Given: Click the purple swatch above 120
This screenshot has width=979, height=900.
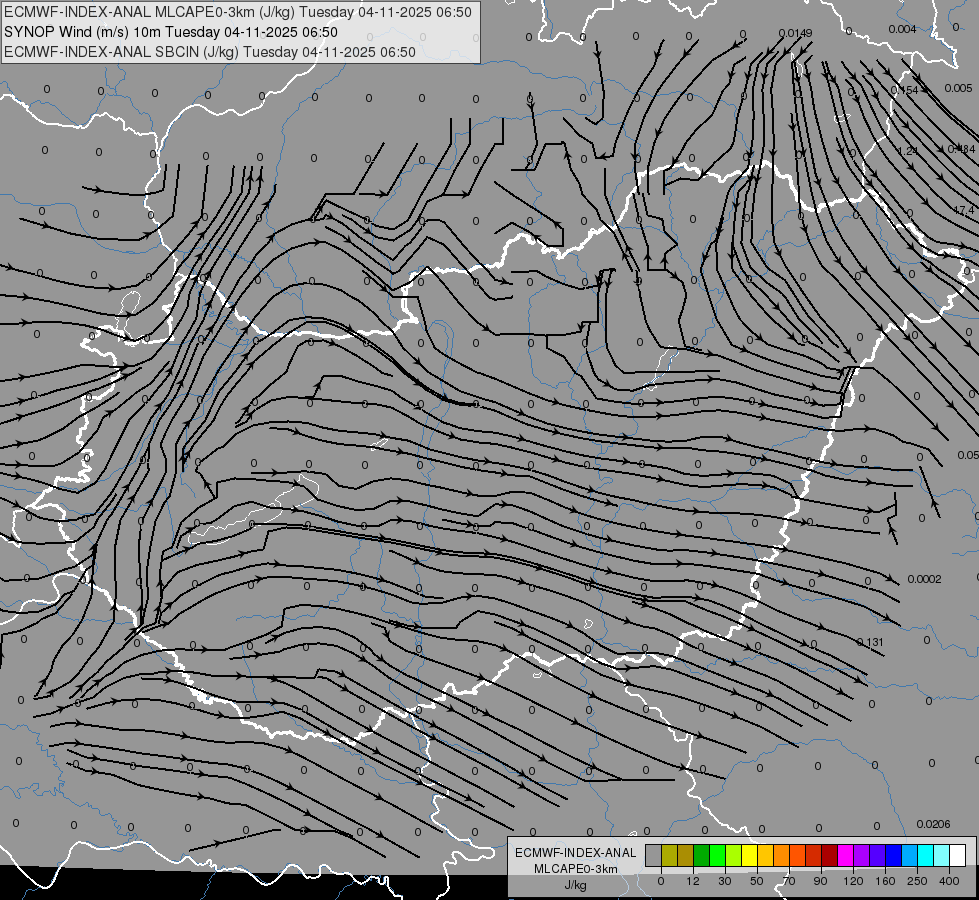Looking at the screenshot, I should pyautogui.click(x=862, y=855).
